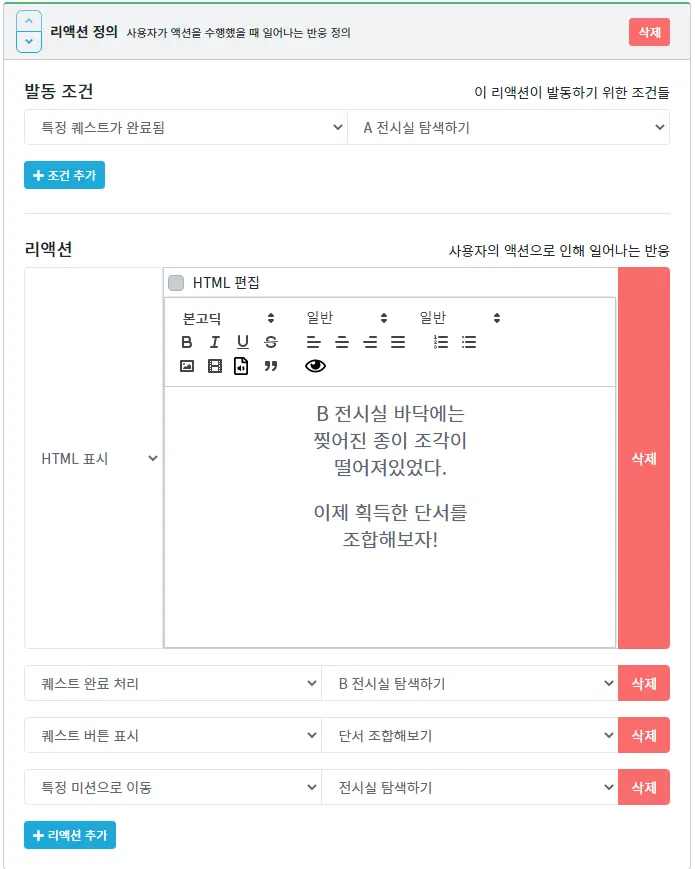
Task: Insert an audio file
Action: 241,366
